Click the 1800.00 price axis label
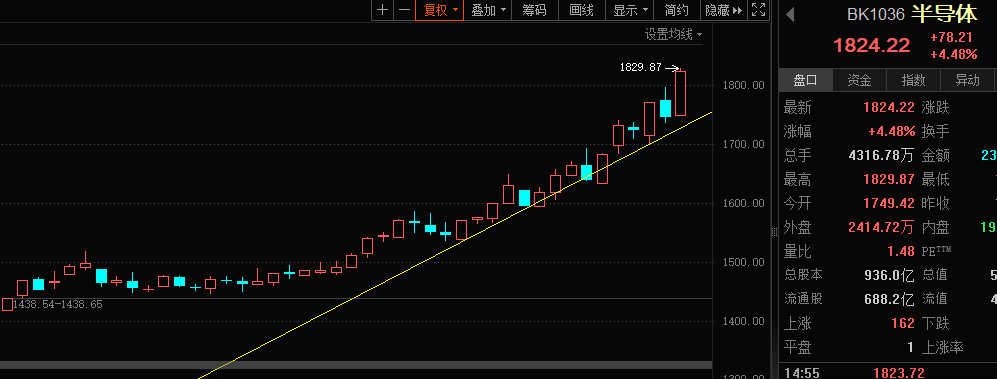Image resolution: width=997 pixels, height=379 pixels. pos(743,85)
